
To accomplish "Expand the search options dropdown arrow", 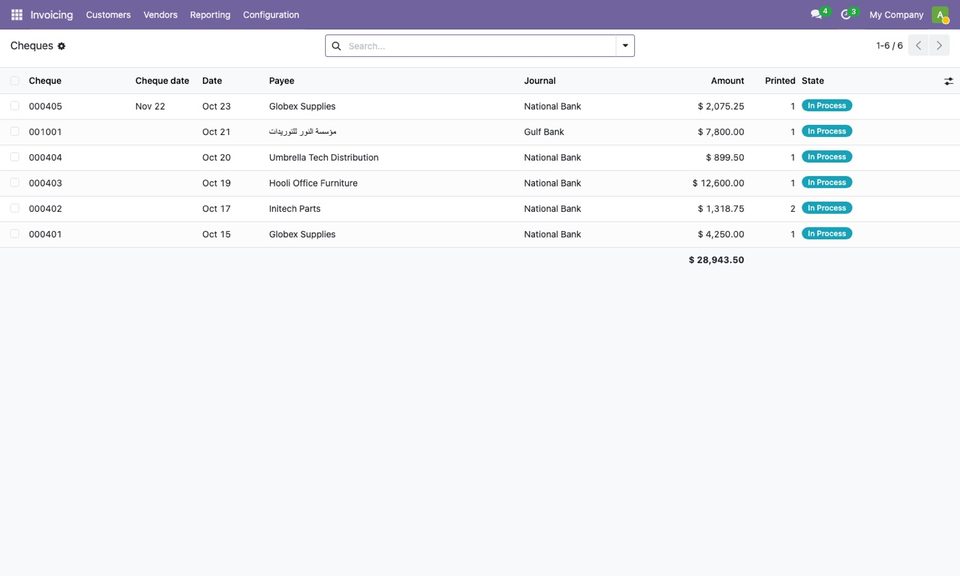I will click(625, 46).
